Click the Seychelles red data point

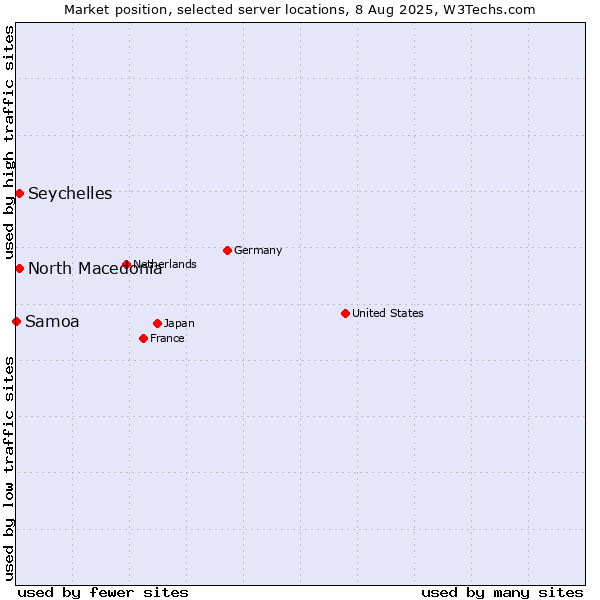pos(20,194)
